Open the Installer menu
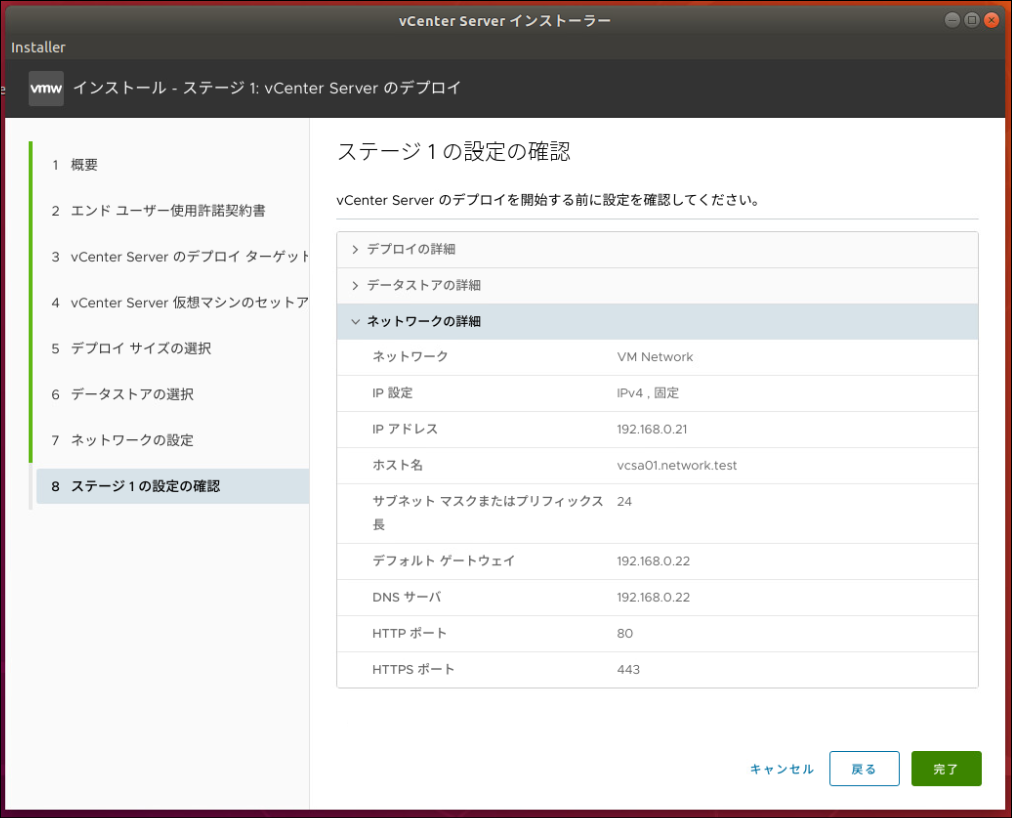 click(38, 47)
